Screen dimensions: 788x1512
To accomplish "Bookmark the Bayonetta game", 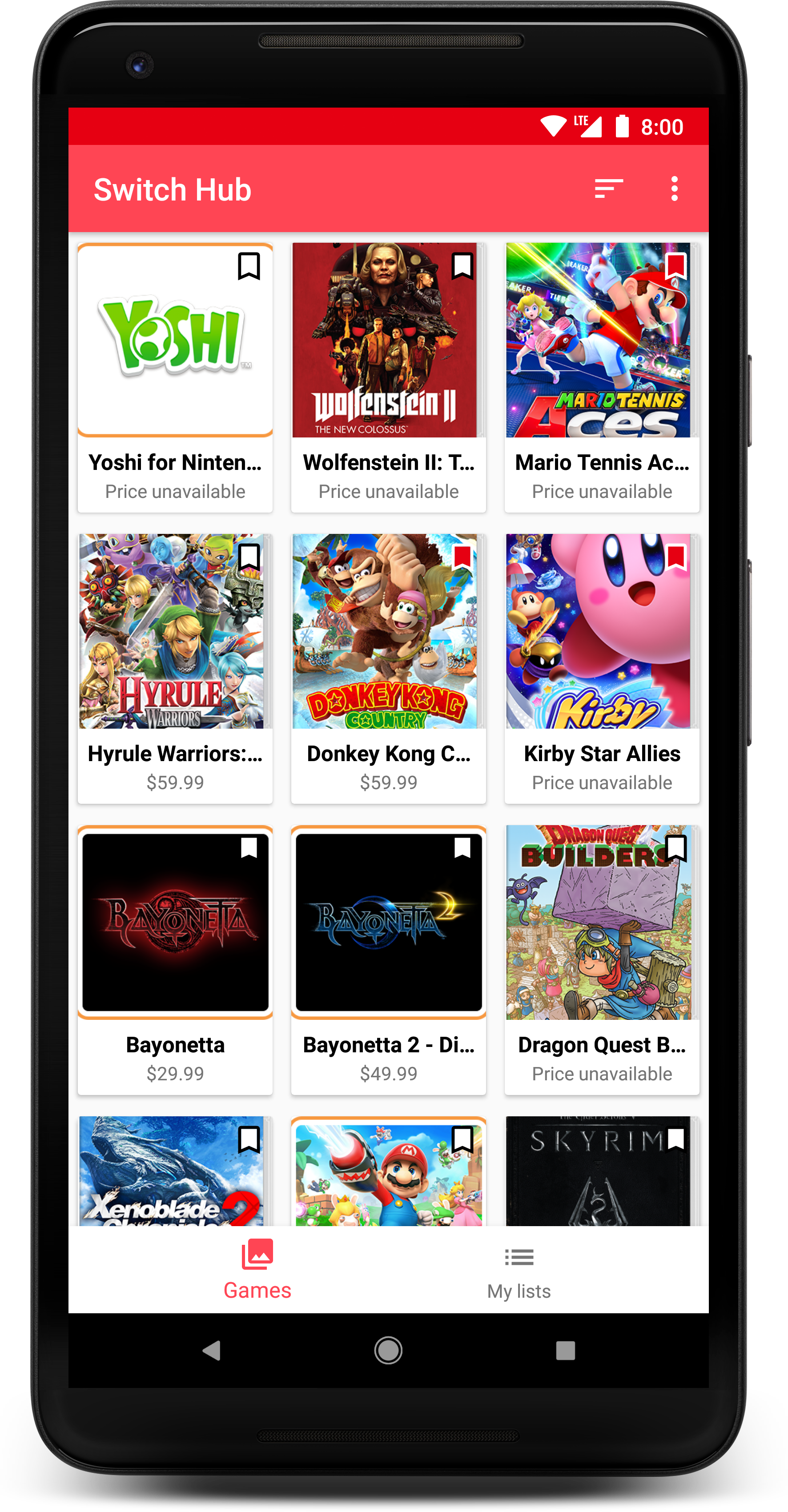I will click(x=249, y=848).
